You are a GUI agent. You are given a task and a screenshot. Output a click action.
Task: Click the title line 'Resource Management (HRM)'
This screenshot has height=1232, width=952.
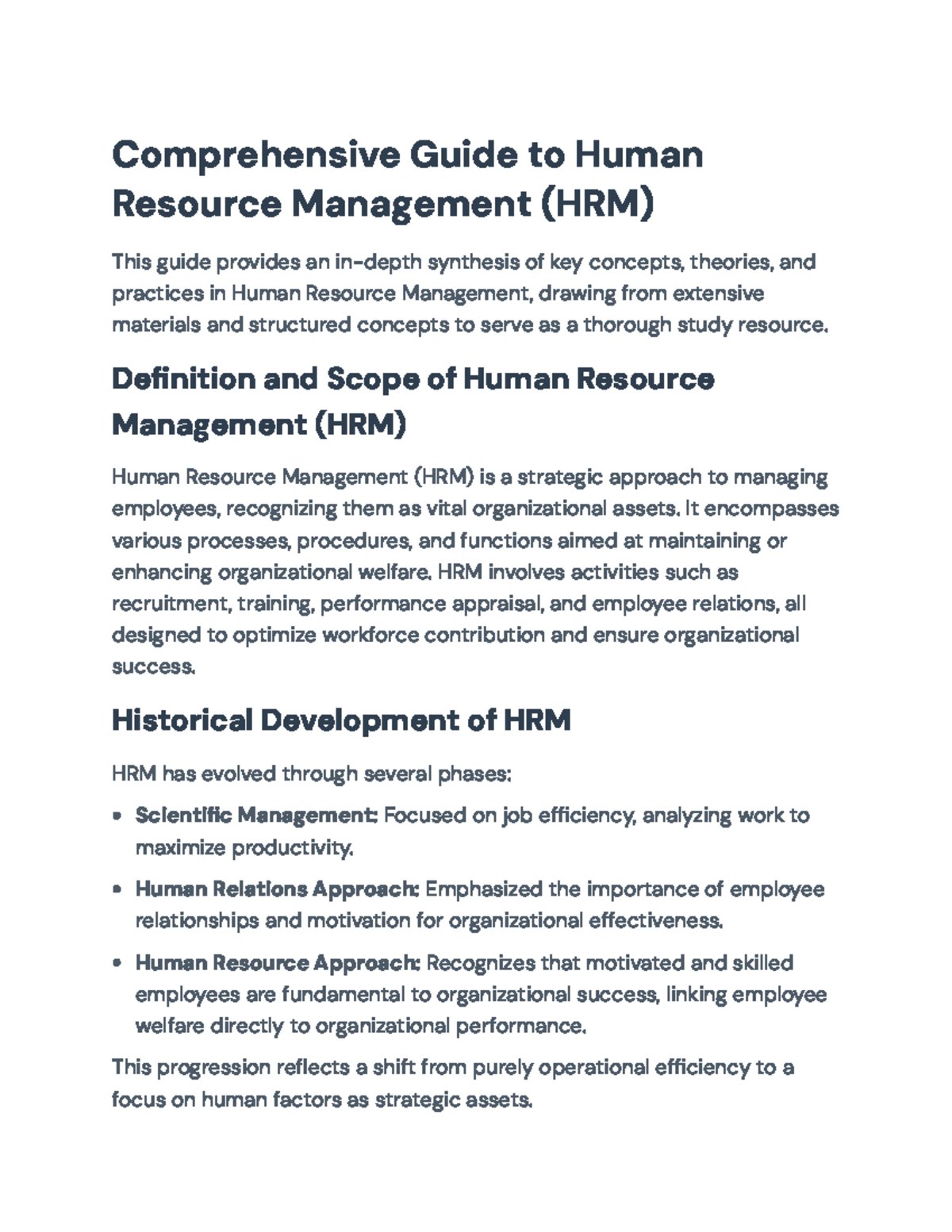coord(383,204)
